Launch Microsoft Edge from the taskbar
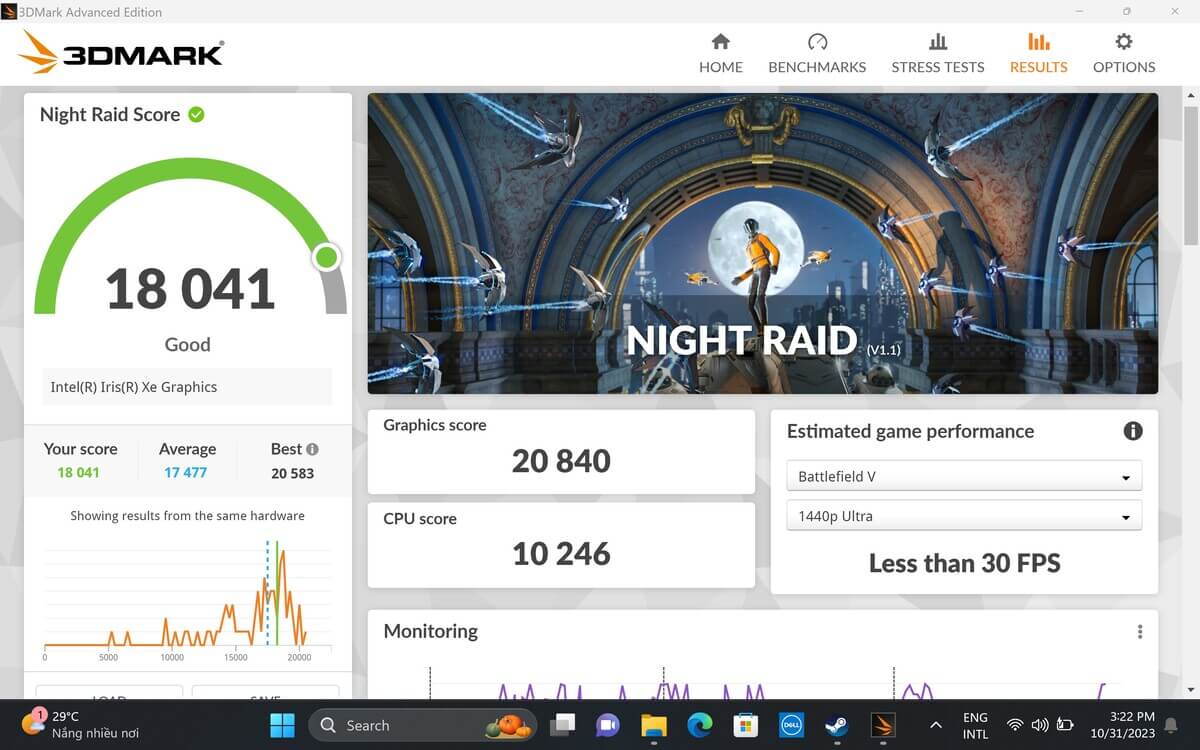The image size is (1200, 750). 699,725
